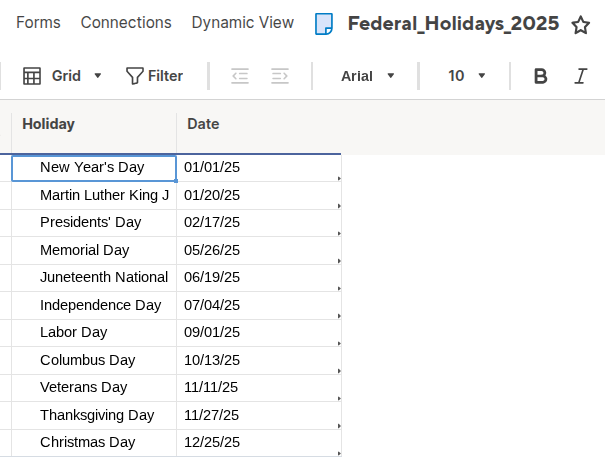Open the Forms menu

[x=38, y=22]
